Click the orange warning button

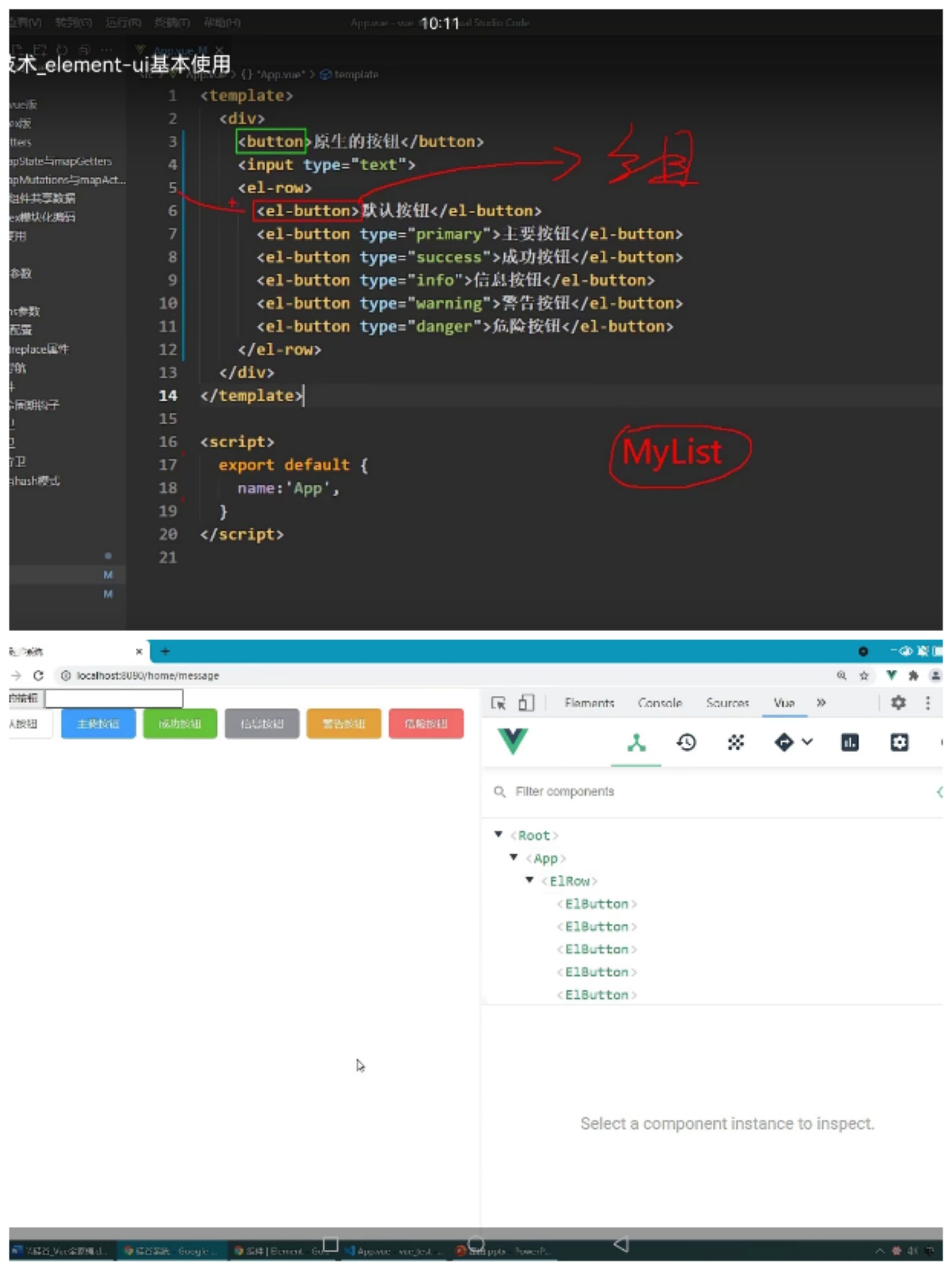coord(344,724)
